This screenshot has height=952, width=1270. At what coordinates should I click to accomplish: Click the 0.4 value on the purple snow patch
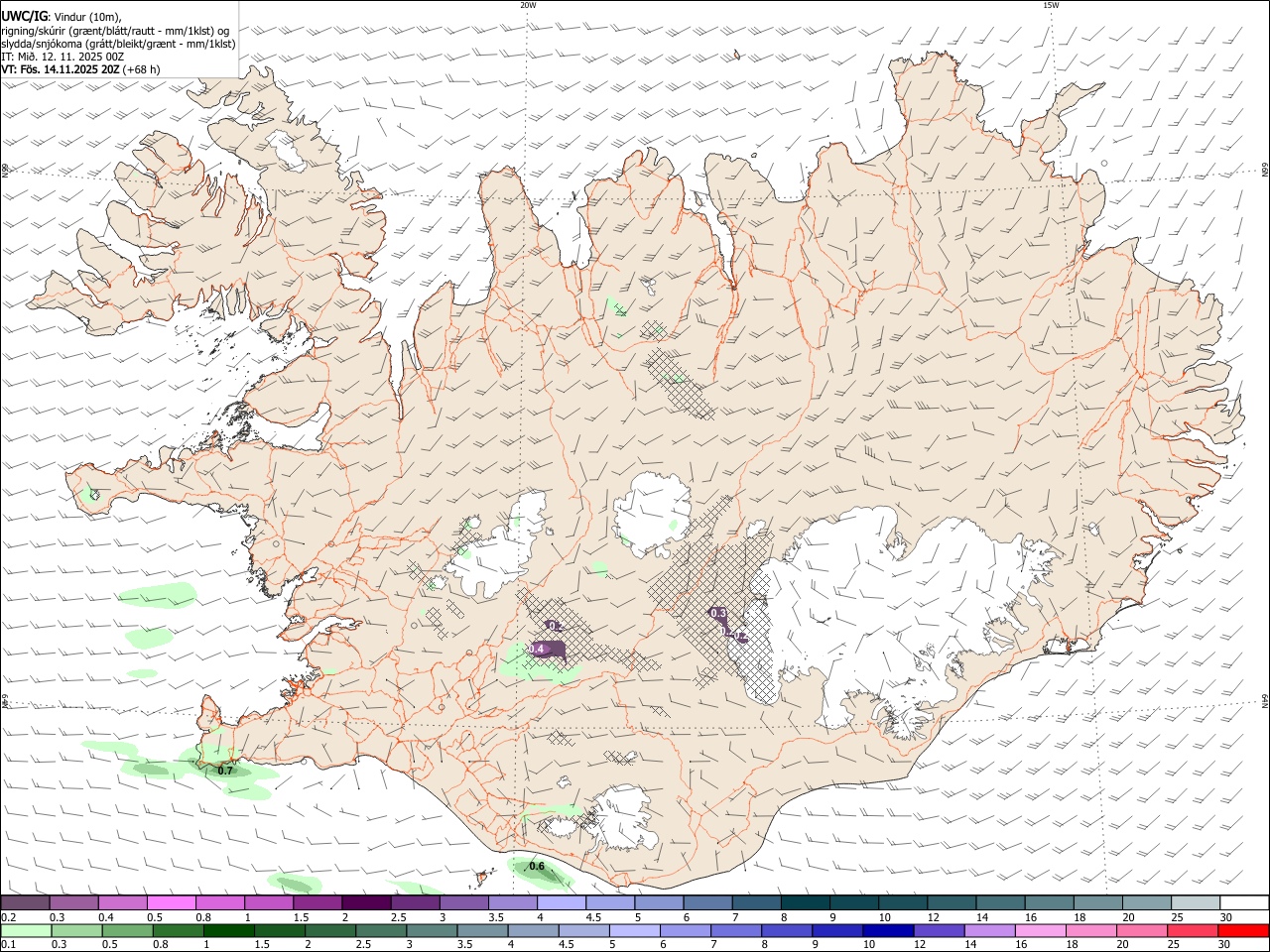point(537,649)
